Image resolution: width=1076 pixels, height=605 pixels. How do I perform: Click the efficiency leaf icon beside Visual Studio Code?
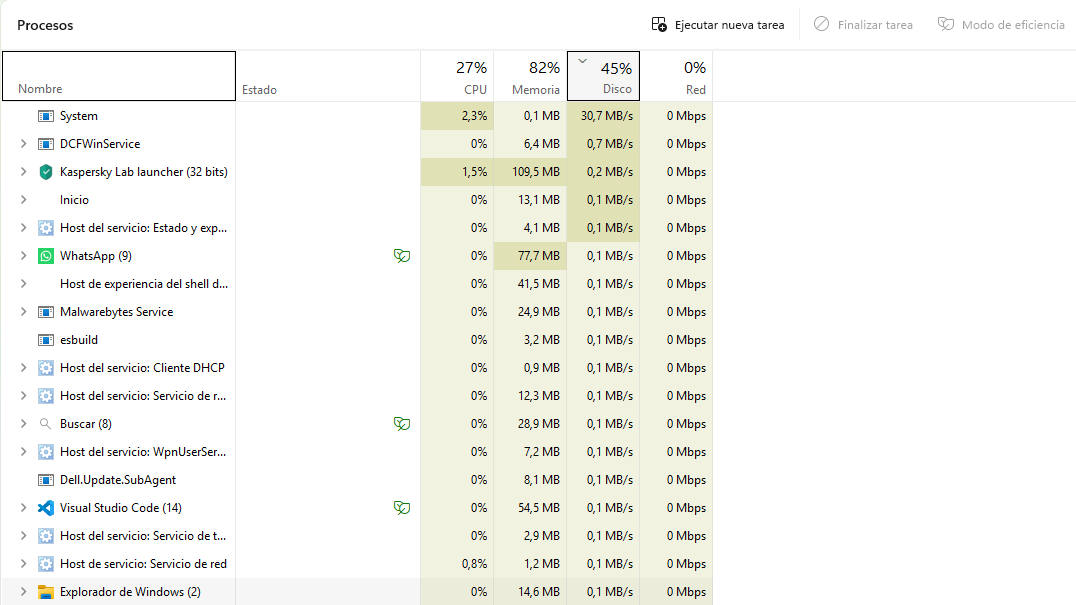pos(402,508)
